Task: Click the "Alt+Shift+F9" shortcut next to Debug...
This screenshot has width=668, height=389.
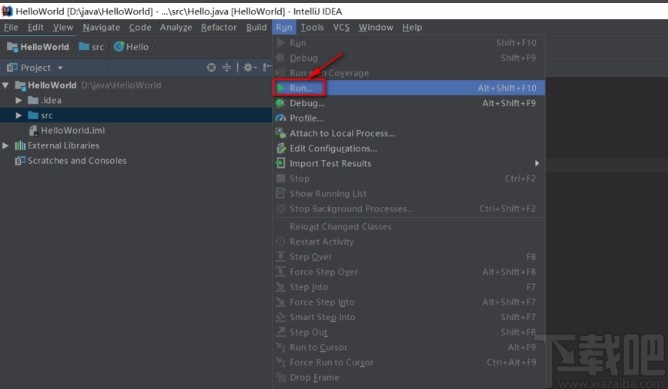Action: click(x=509, y=103)
